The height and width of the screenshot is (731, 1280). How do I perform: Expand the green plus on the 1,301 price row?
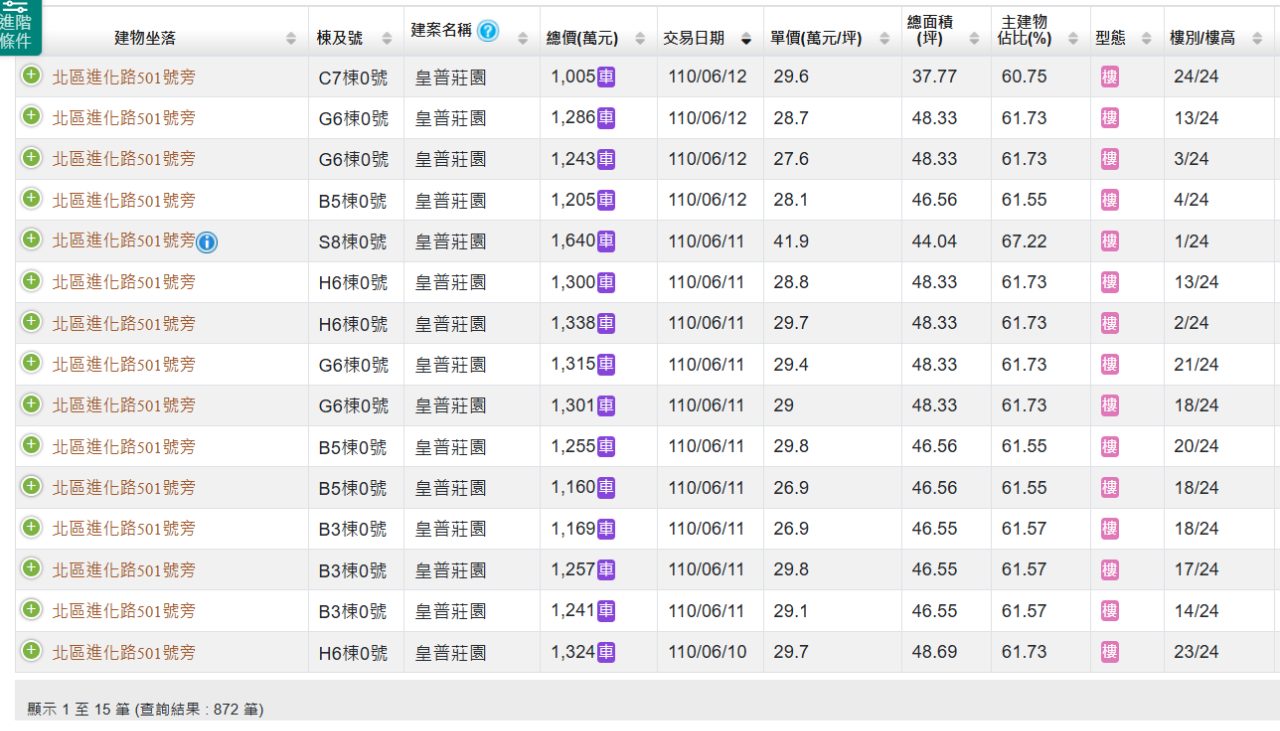point(31,403)
